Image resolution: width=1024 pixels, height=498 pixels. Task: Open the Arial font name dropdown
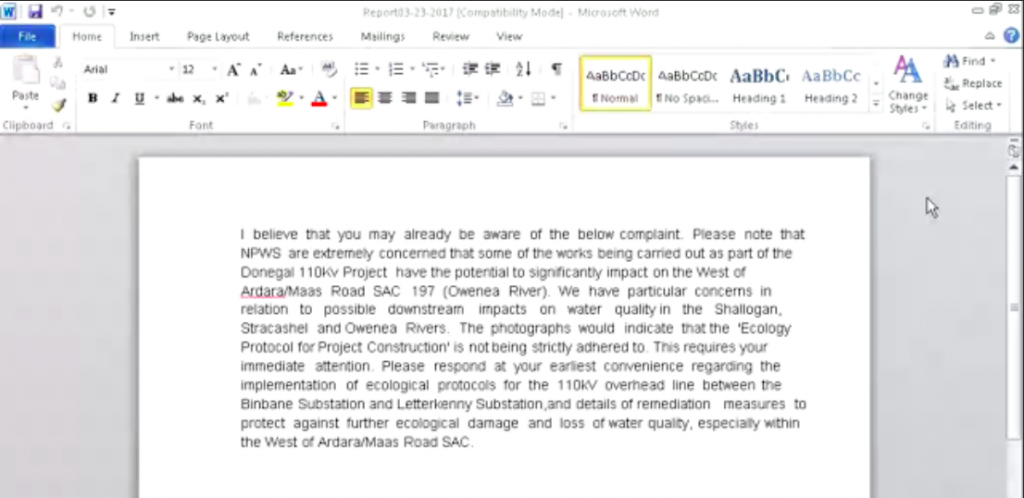(170, 70)
